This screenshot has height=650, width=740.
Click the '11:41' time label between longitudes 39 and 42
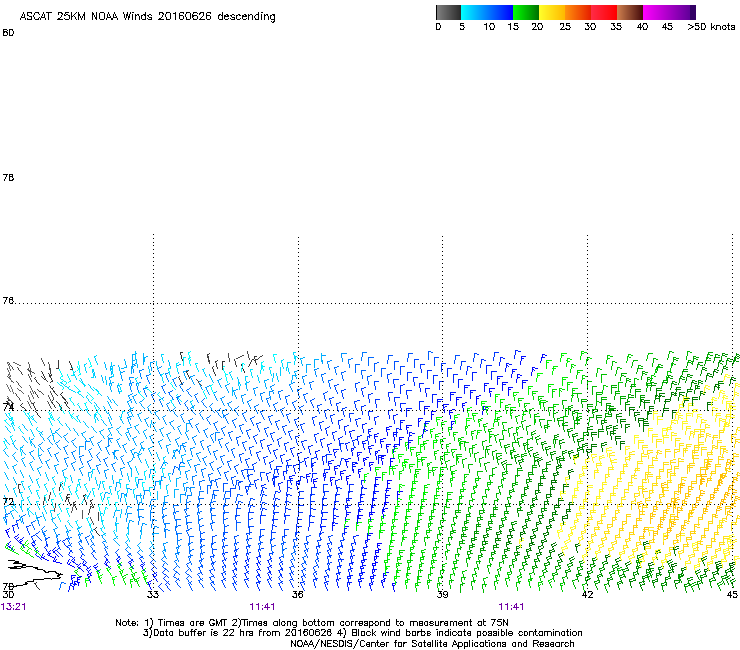[x=511, y=607]
